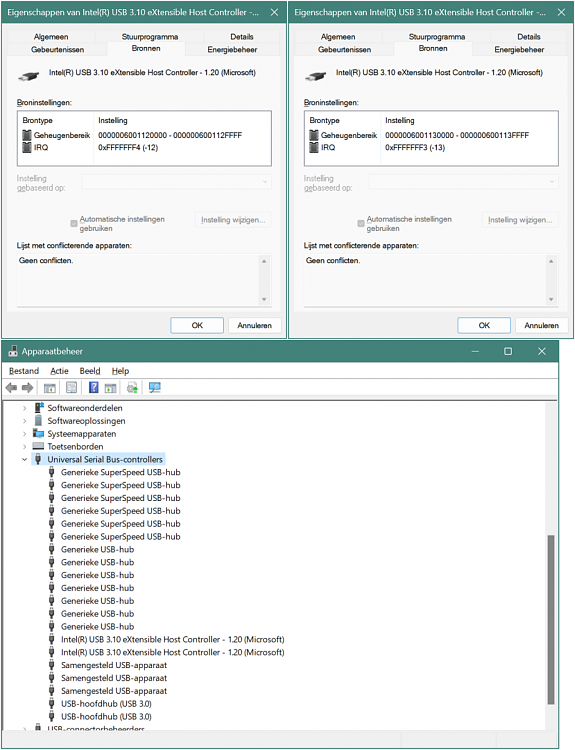Select memory range 0000006001130000 - 000000600113FFFF
Viewport: 575px width, 750px height.
pyautogui.click(x=457, y=135)
